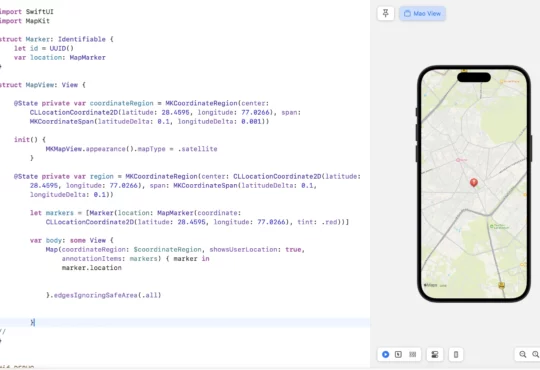
Task: Click the 'var location: MapMarker' line
Action: click(60, 57)
